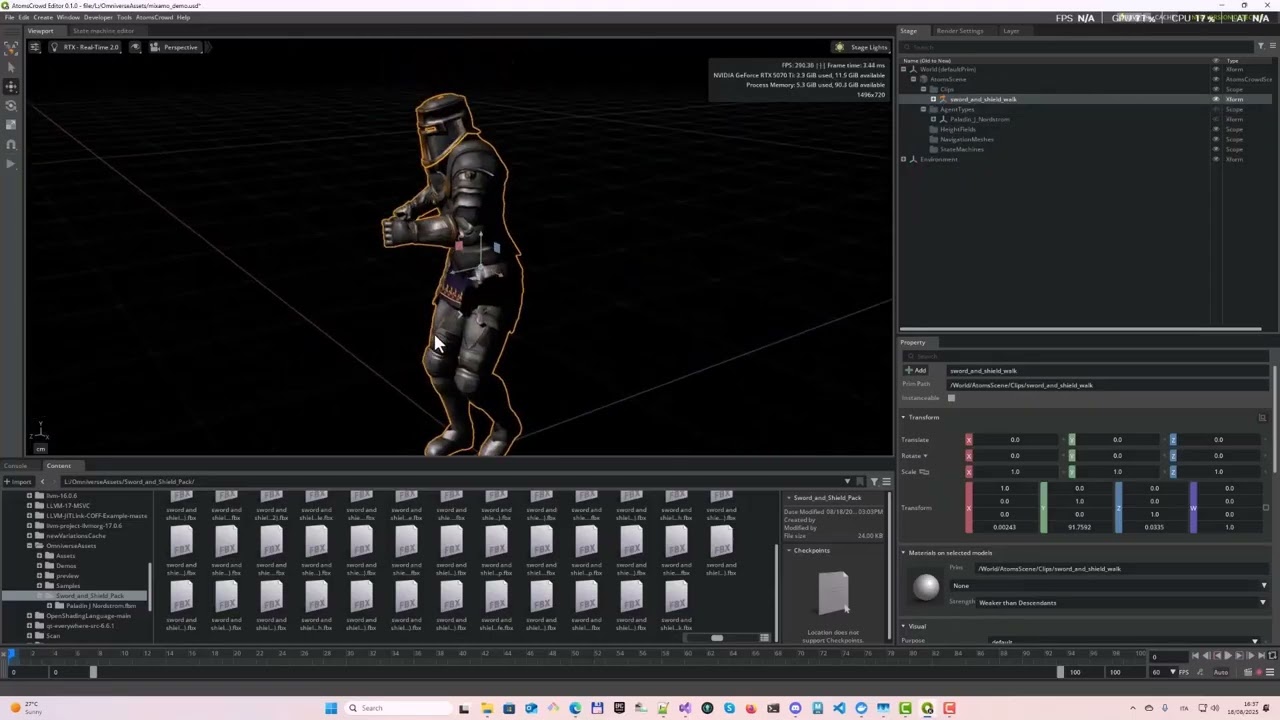Toggle visibility of AtomsScene prim
Image resolution: width=1280 pixels, height=720 pixels.
(x=1216, y=79)
